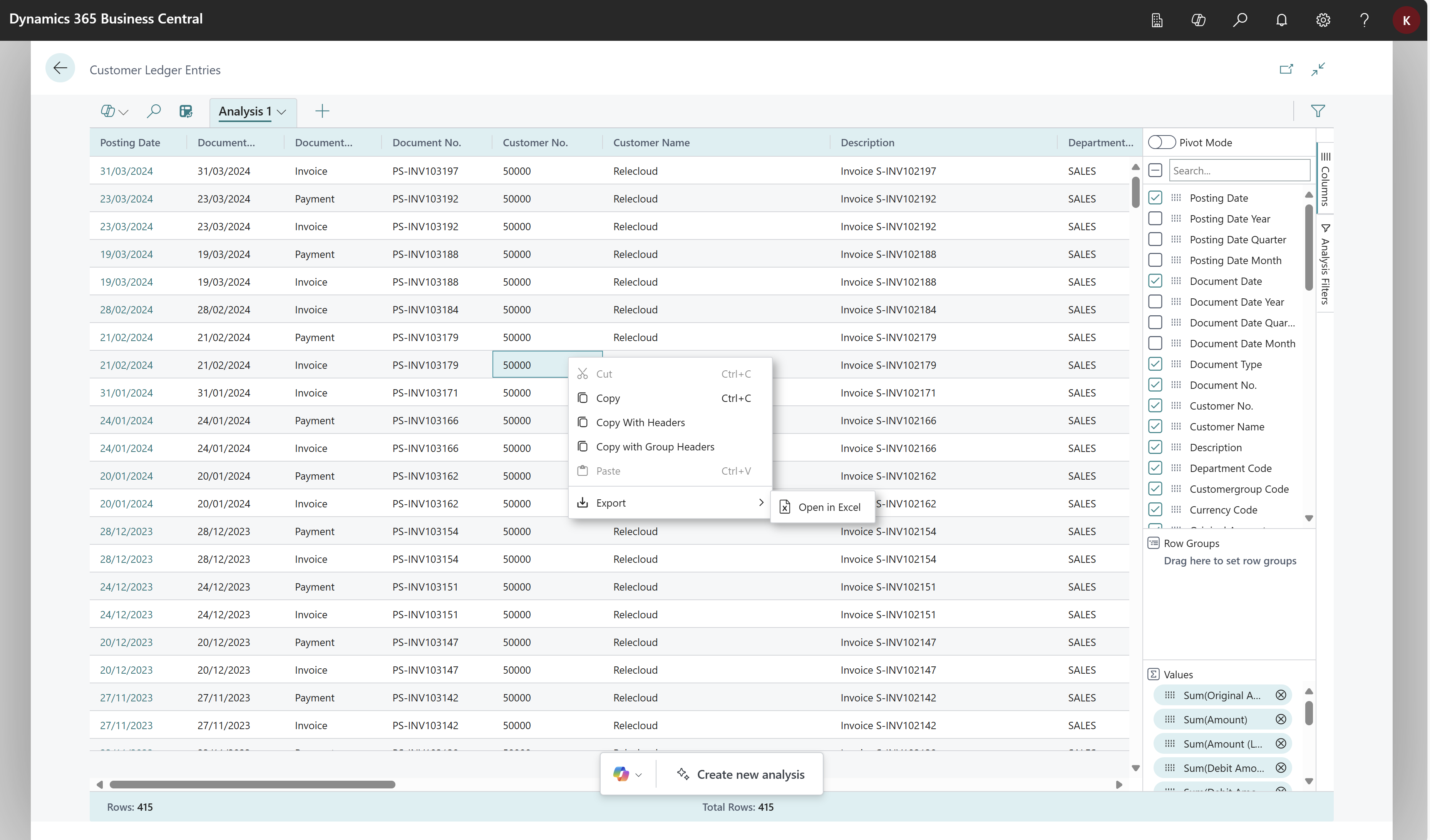Enable the Posting Date Year checkbox
Viewport: 1430px width, 840px height.
(x=1155, y=218)
